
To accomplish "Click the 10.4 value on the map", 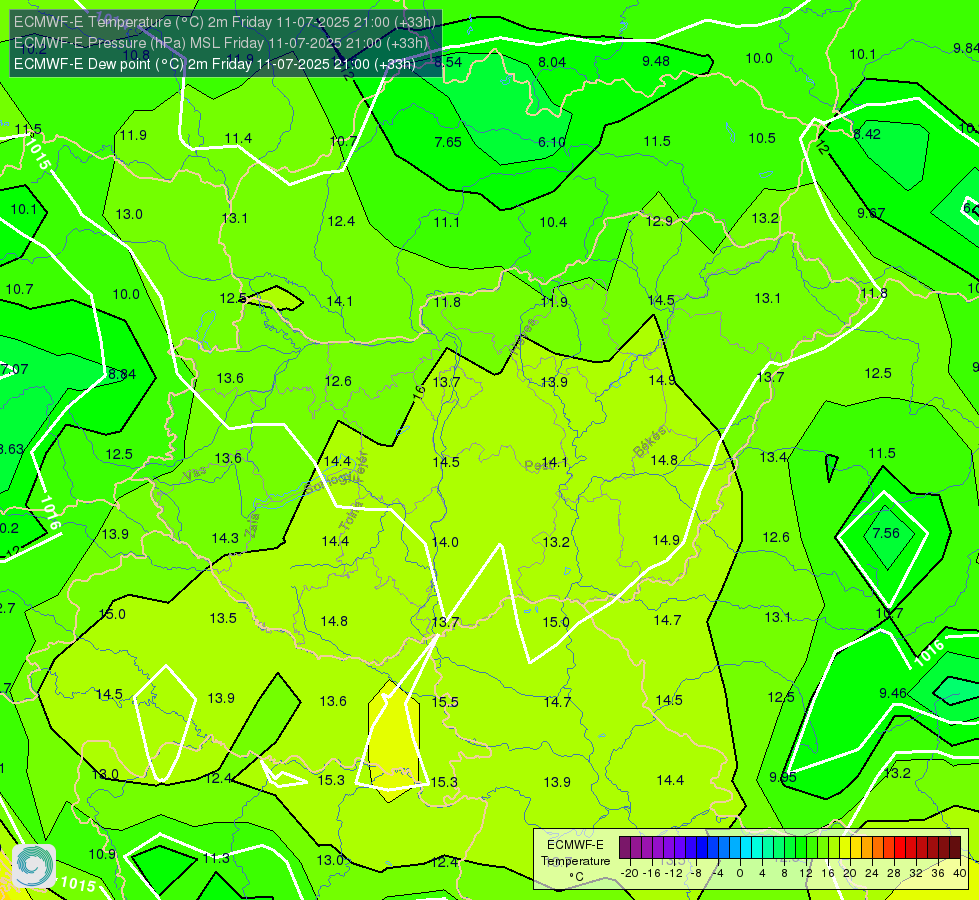I will coord(553,222).
